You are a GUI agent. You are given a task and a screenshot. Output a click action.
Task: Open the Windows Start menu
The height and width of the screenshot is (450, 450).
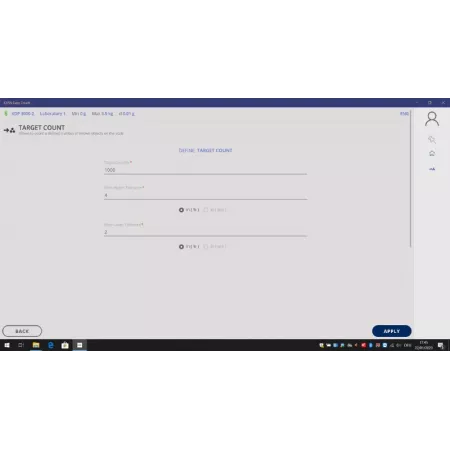7,345
